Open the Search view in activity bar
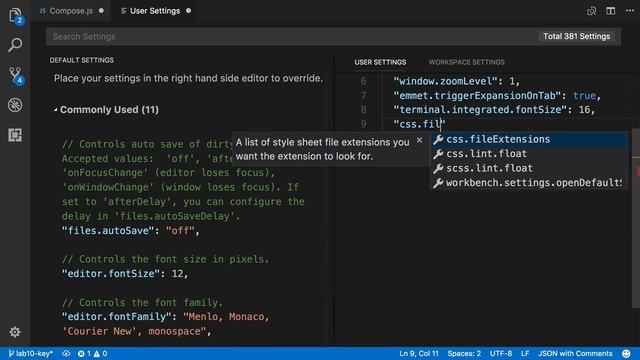This screenshot has width=640, height=360. tap(15, 45)
